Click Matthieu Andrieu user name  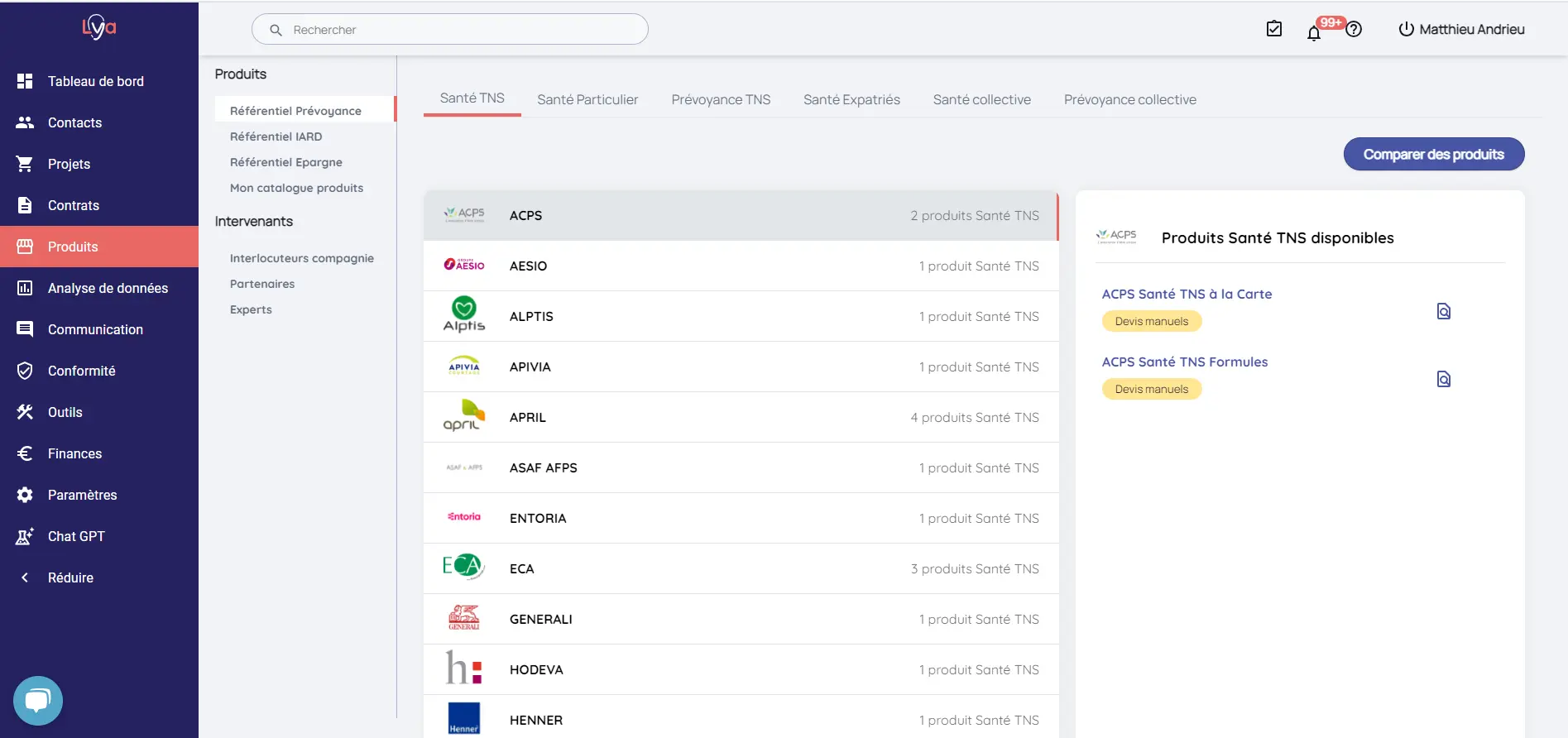click(x=1472, y=29)
